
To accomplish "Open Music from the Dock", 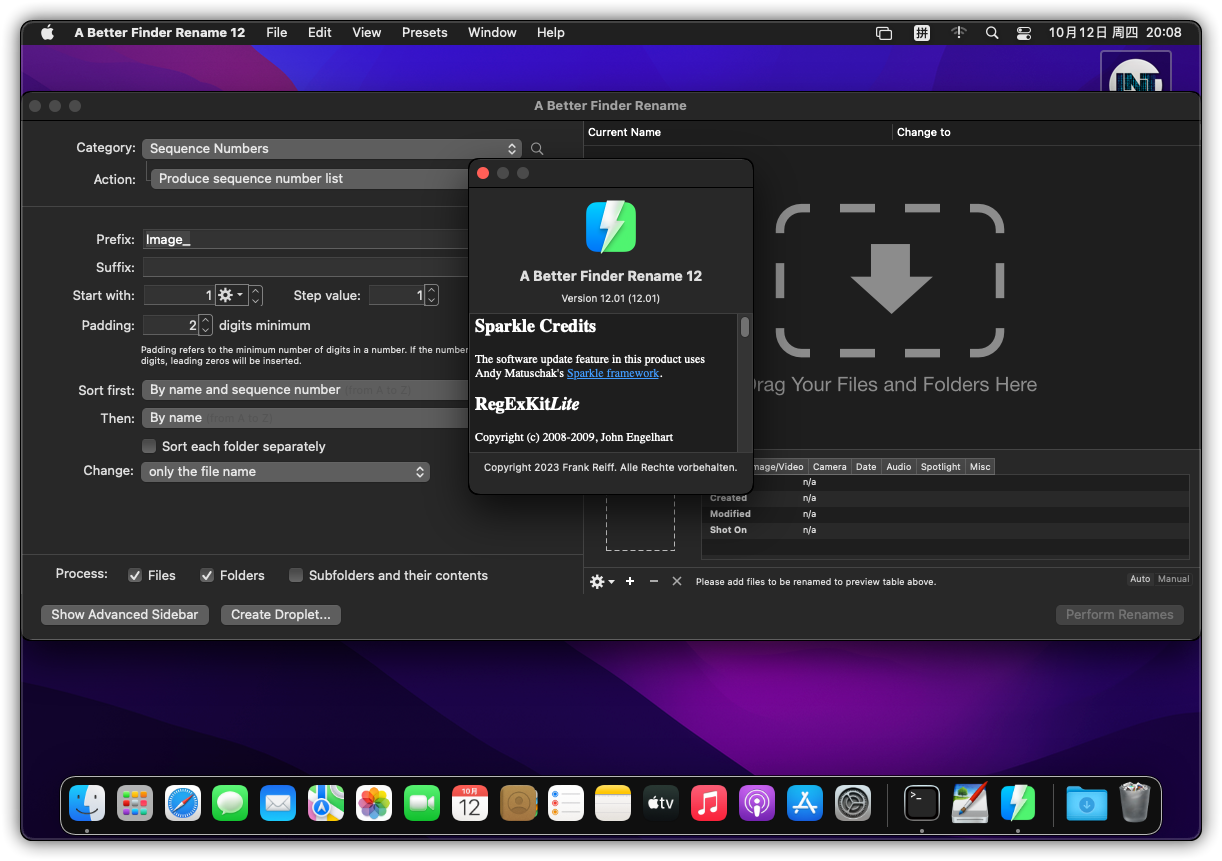I will (709, 803).
